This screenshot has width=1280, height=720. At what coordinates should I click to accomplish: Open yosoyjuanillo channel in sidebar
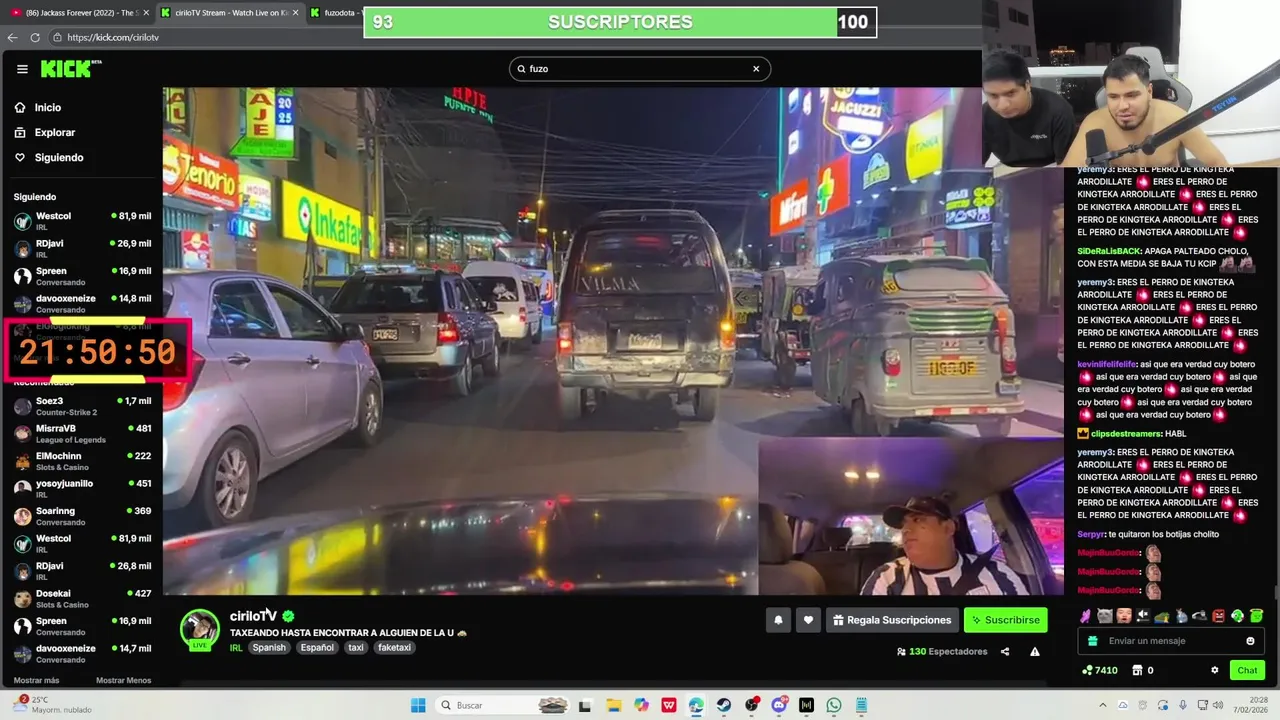tap(82, 489)
